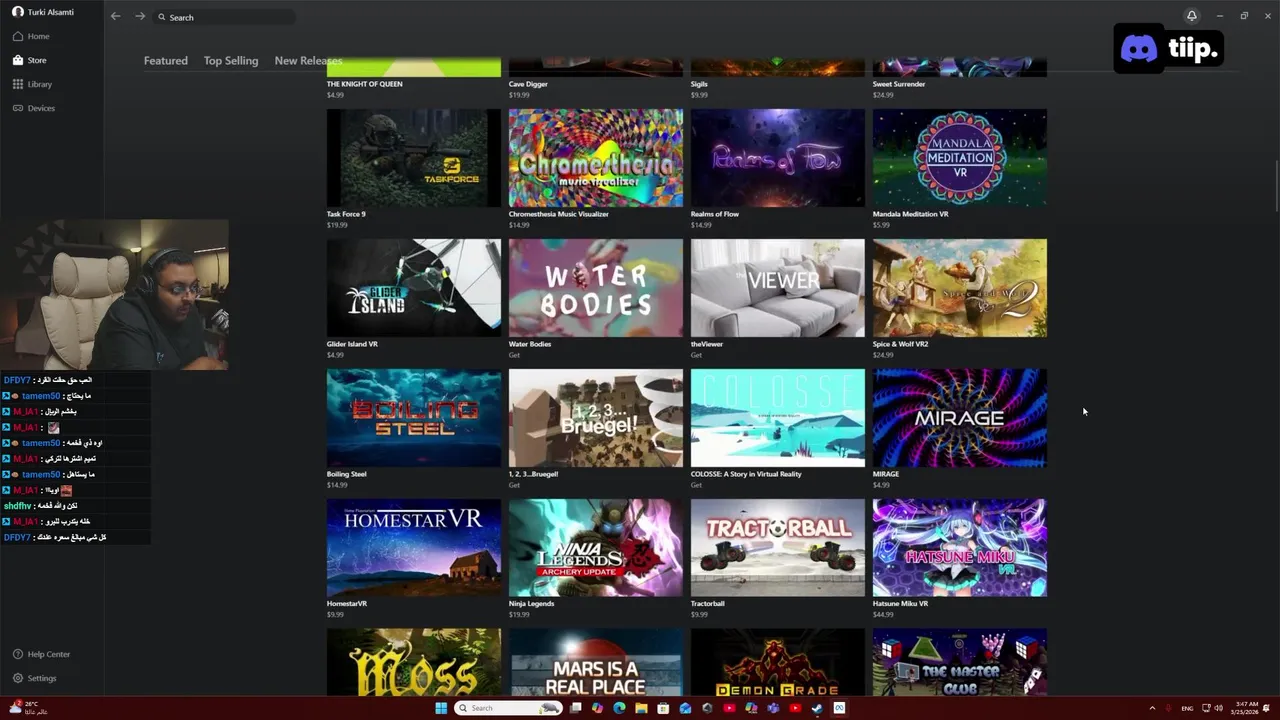
Task: Switch to the New Releases tab
Action: 308,61
